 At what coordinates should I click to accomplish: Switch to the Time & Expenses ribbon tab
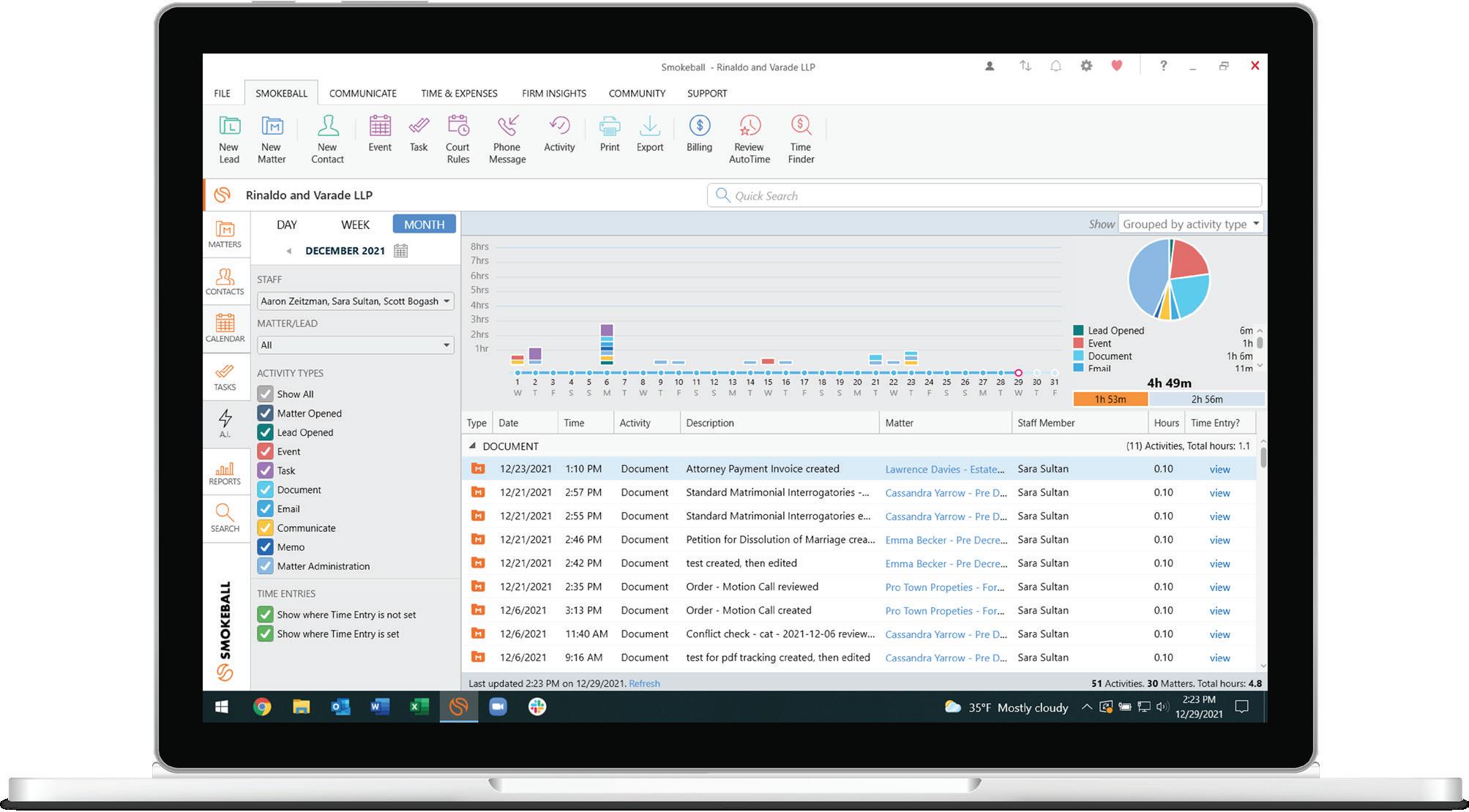(x=459, y=94)
